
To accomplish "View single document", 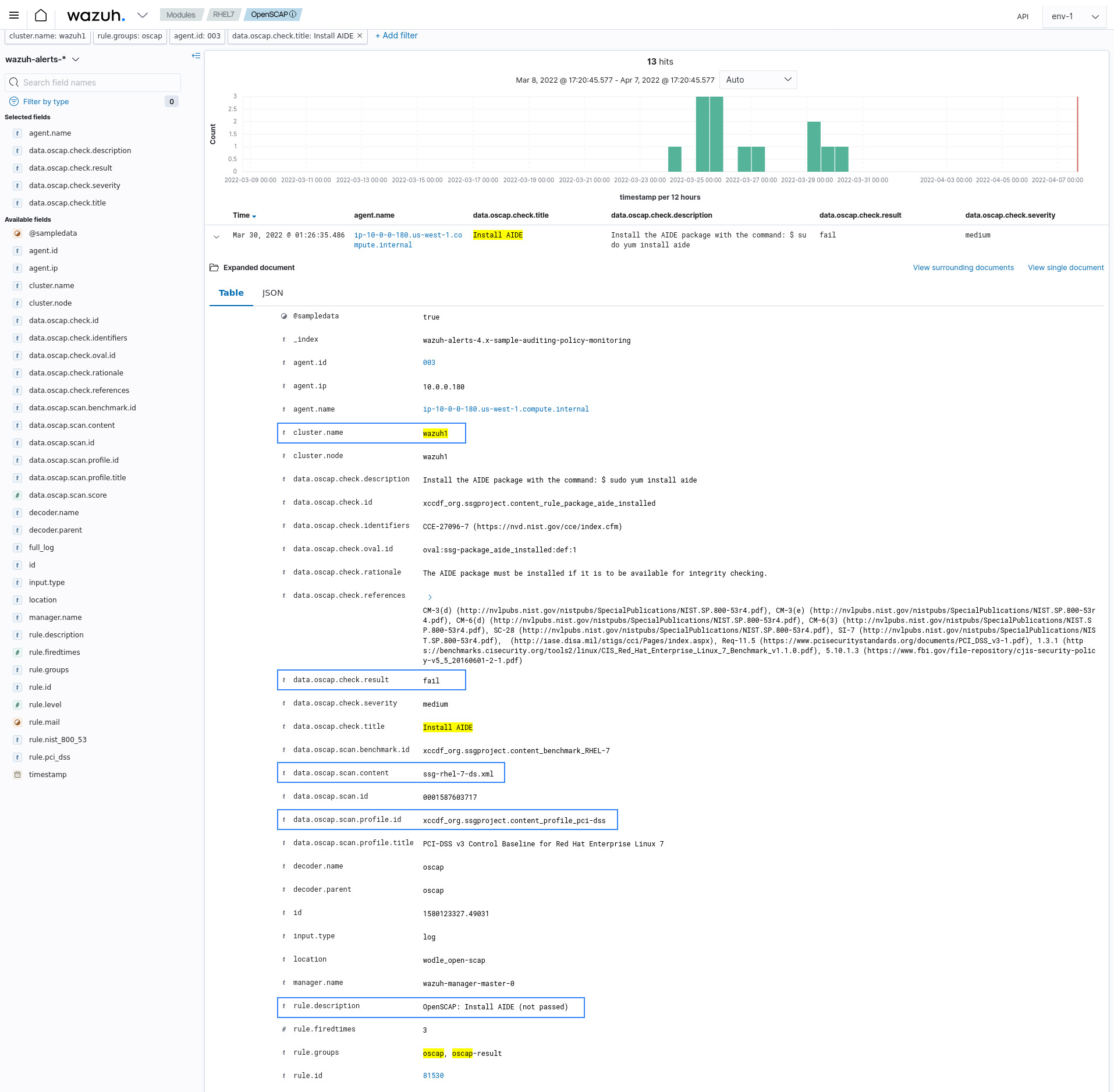I will coord(1066,268).
